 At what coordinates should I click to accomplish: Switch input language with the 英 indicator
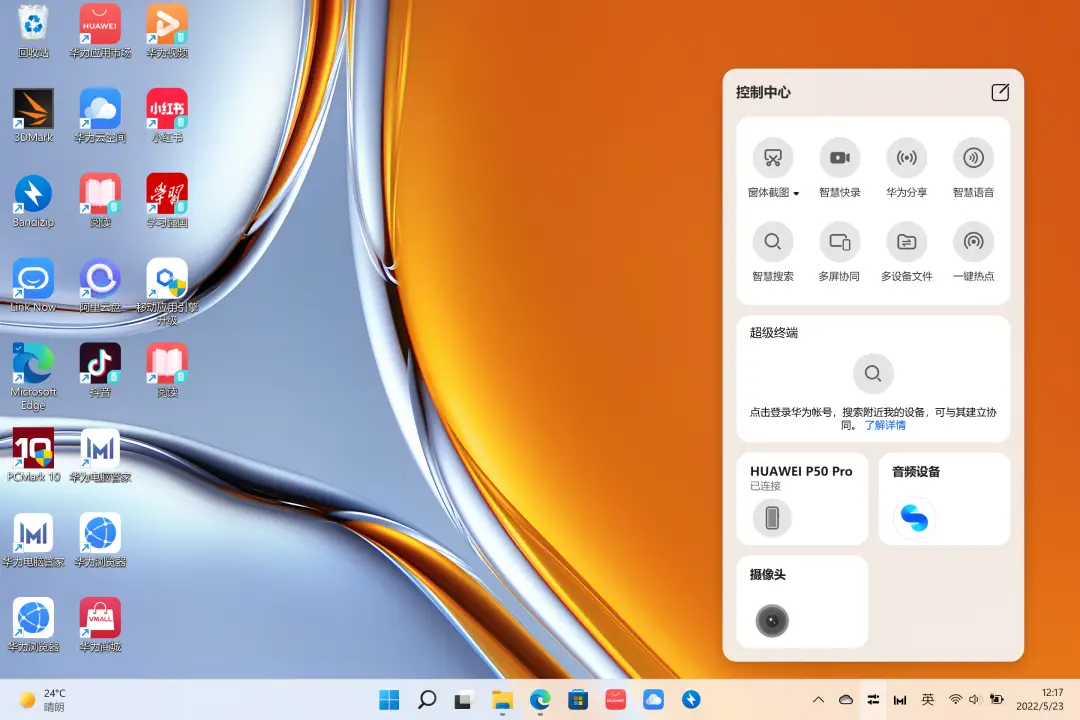click(928, 700)
